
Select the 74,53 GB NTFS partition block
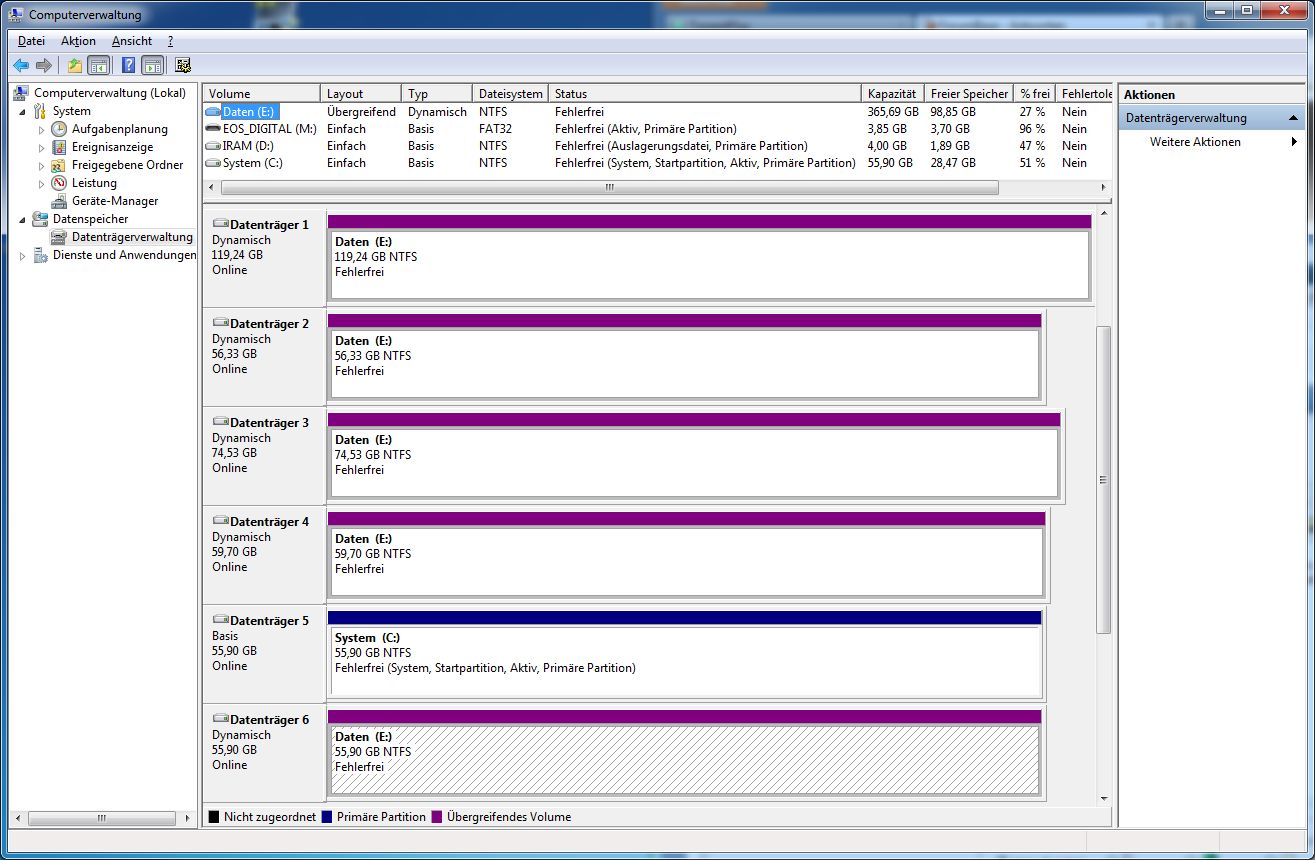694,463
